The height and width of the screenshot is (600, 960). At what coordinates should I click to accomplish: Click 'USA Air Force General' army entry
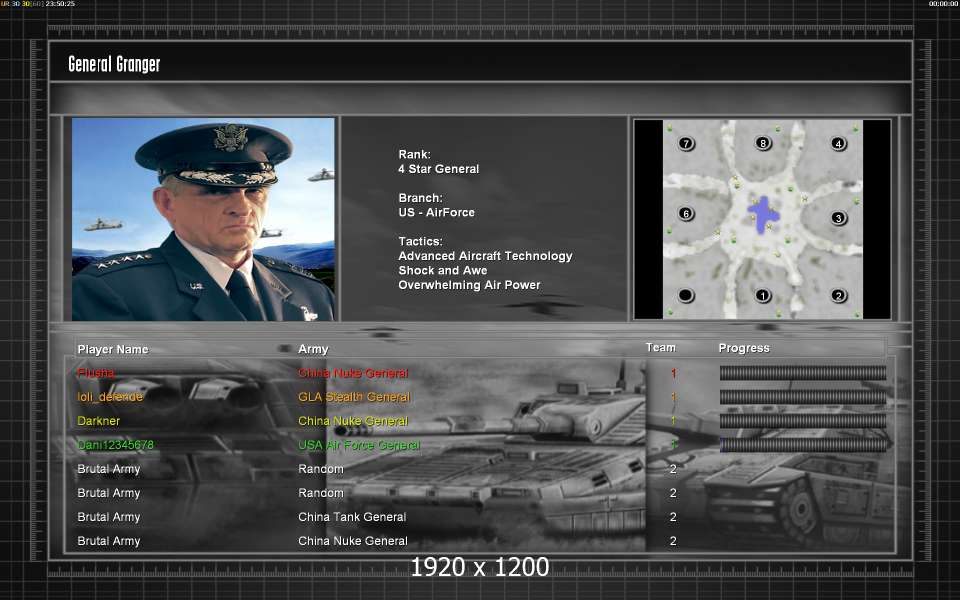click(x=359, y=444)
